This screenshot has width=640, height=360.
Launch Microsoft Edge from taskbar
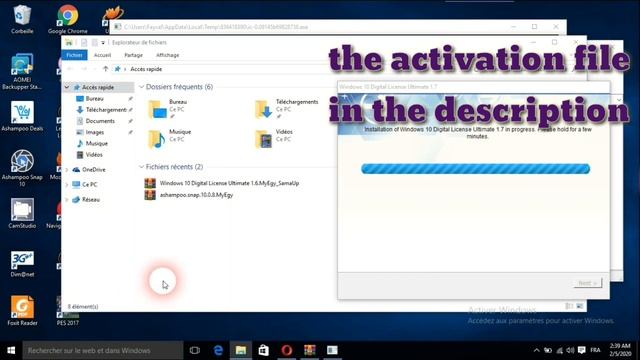click(218, 350)
